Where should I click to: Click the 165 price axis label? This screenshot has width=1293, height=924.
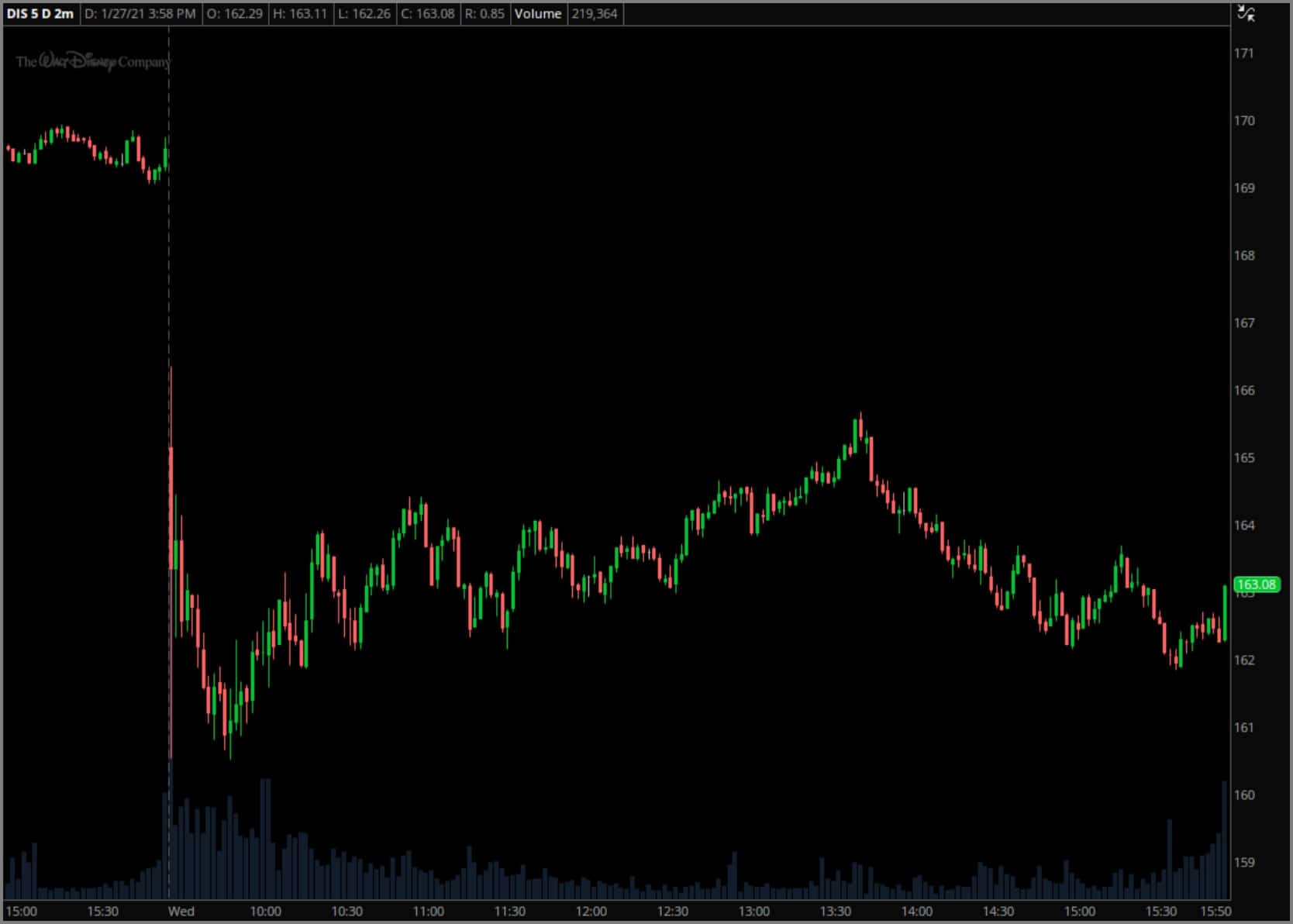(1244, 458)
